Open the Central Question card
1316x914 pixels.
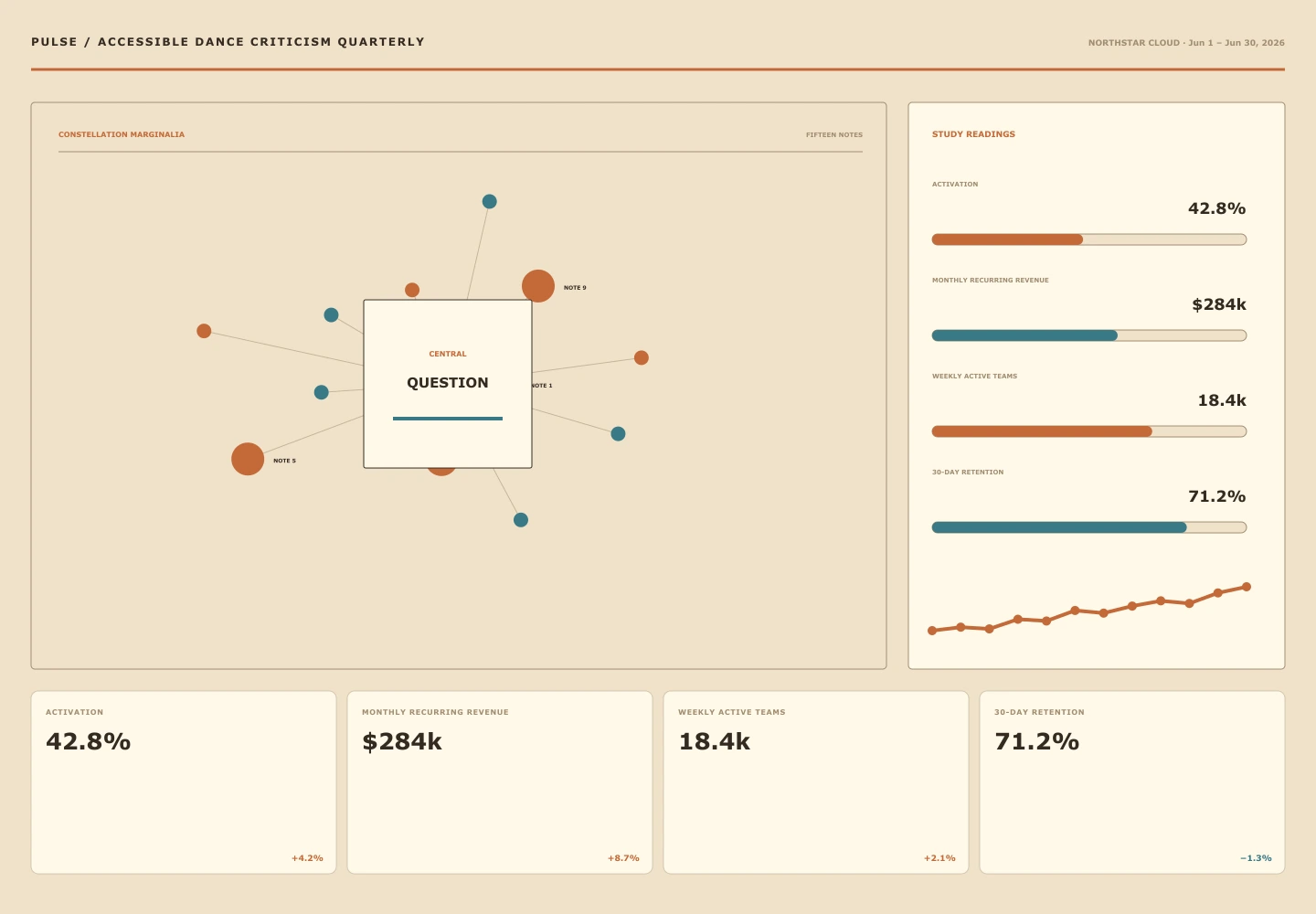[448, 384]
